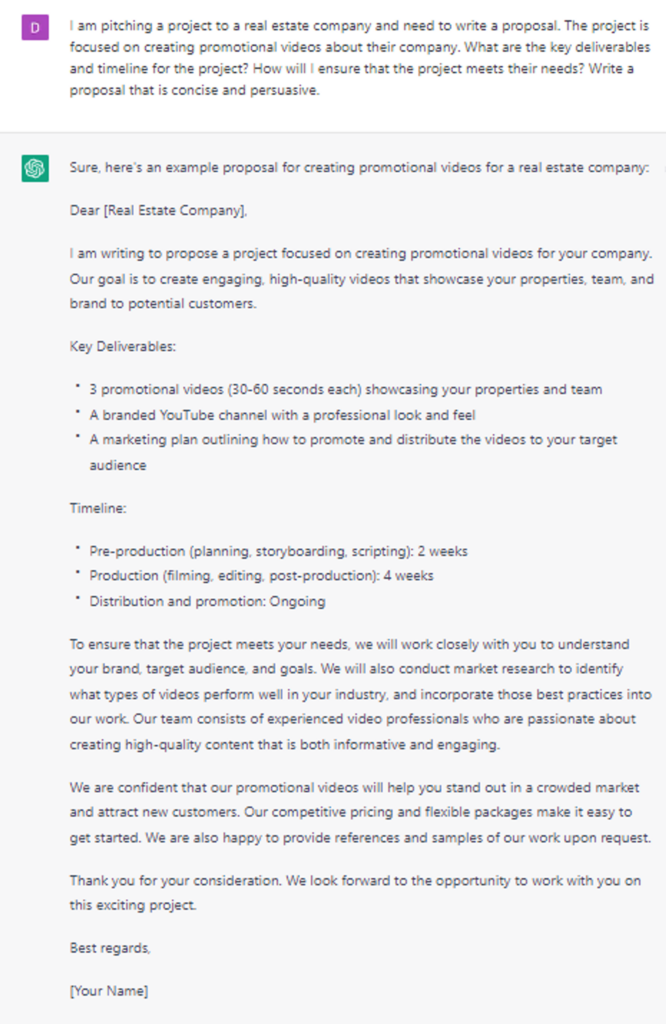The width and height of the screenshot is (666, 1024).
Task: Click the "To ensure that the project" paragraph
Action: pos(359,694)
